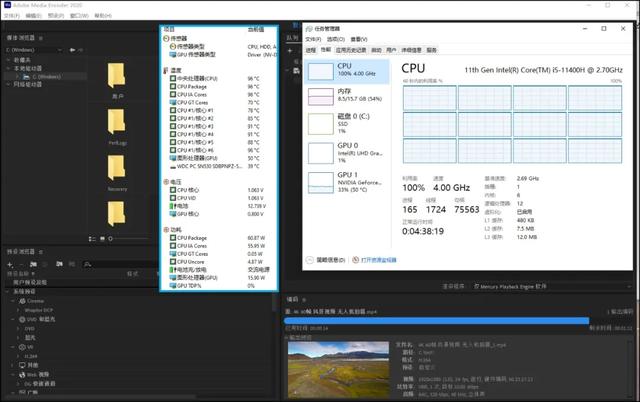The width and height of the screenshot is (640, 402).
Task: Switch to 应用历史记录 tab in Task Manager
Action: pyautogui.click(x=351, y=50)
